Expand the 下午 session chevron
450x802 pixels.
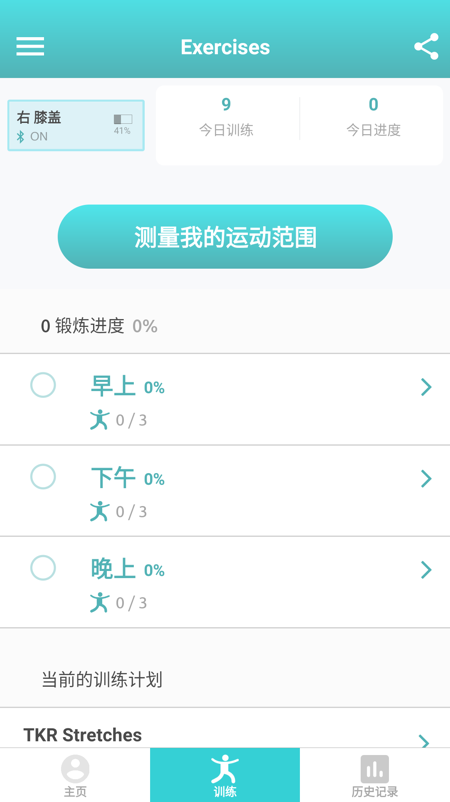tap(426, 479)
